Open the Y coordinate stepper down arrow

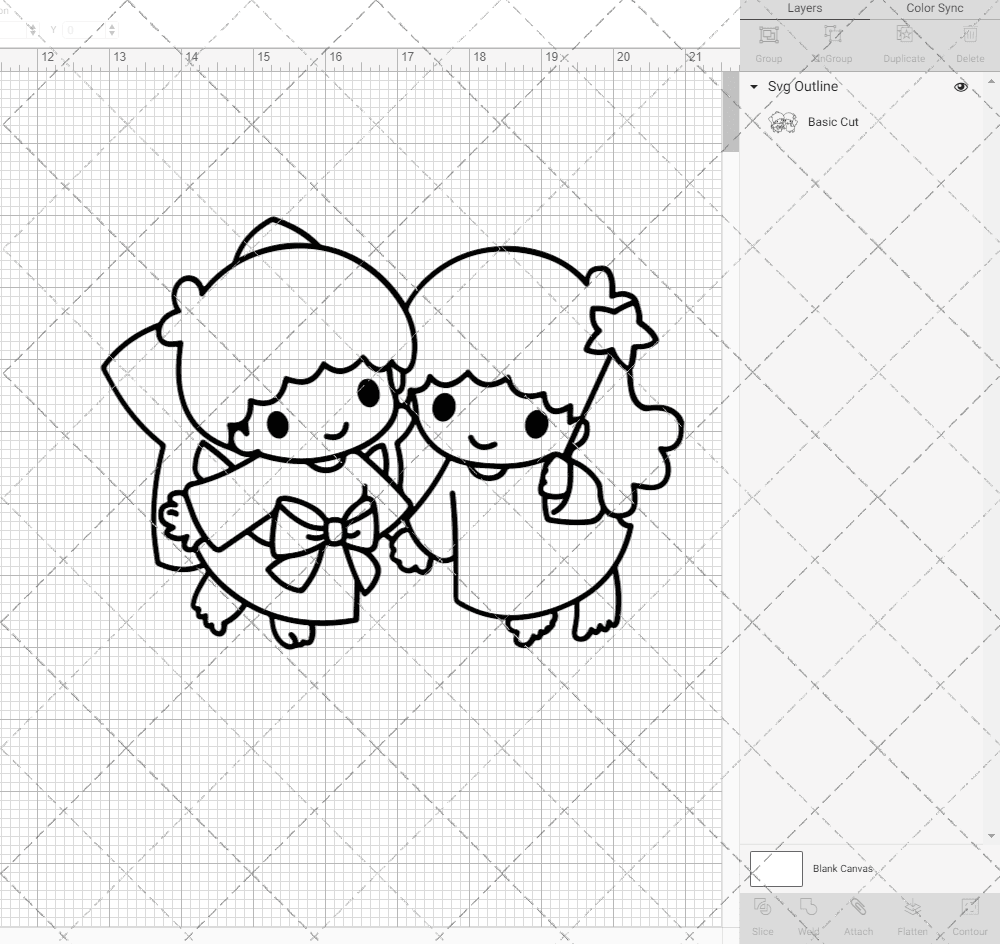112,34
